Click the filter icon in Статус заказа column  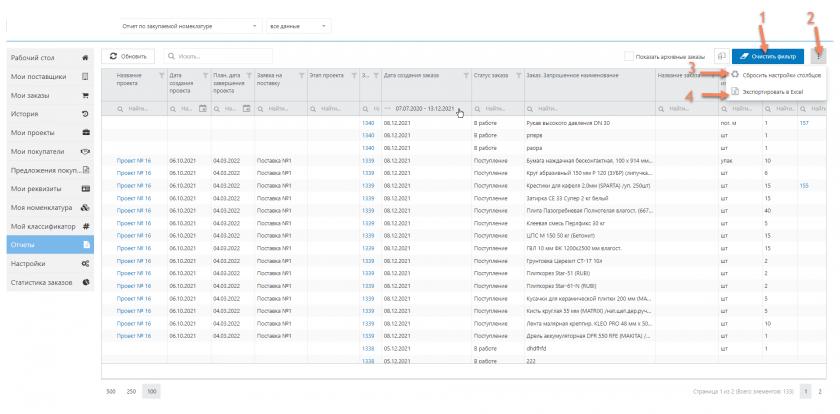point(518,76)
